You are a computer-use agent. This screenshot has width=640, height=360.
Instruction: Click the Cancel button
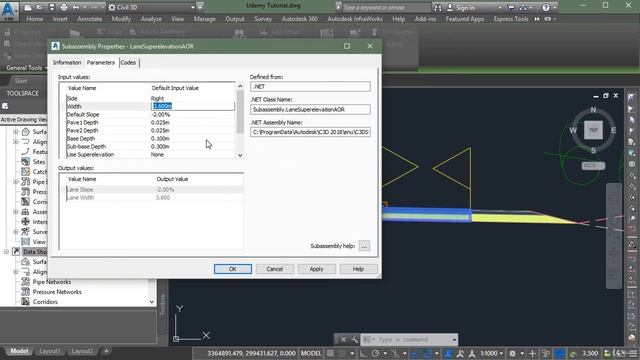pos(275,269)
